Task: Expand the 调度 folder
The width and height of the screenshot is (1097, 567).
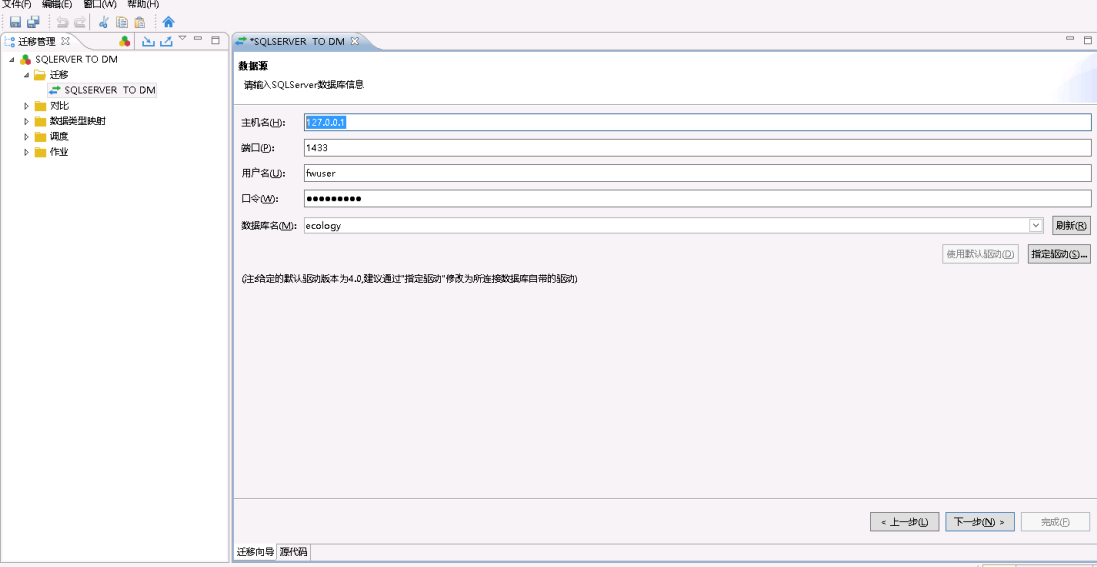Action: coord(27,136)
